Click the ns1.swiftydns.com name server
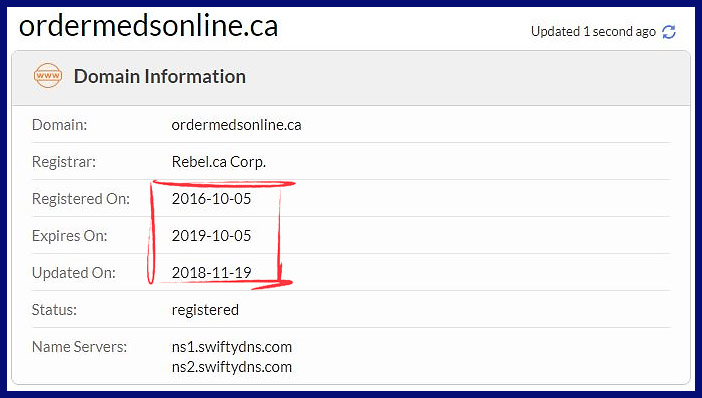This screenshot has height=398, width=702. tap(231, 347)
